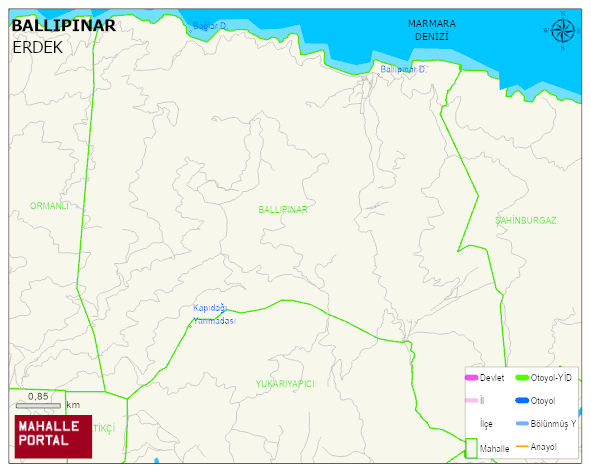Click the Kapıdağı Yarımadası place label
This screenshot has width=591, height=472.
click(214, 314)
